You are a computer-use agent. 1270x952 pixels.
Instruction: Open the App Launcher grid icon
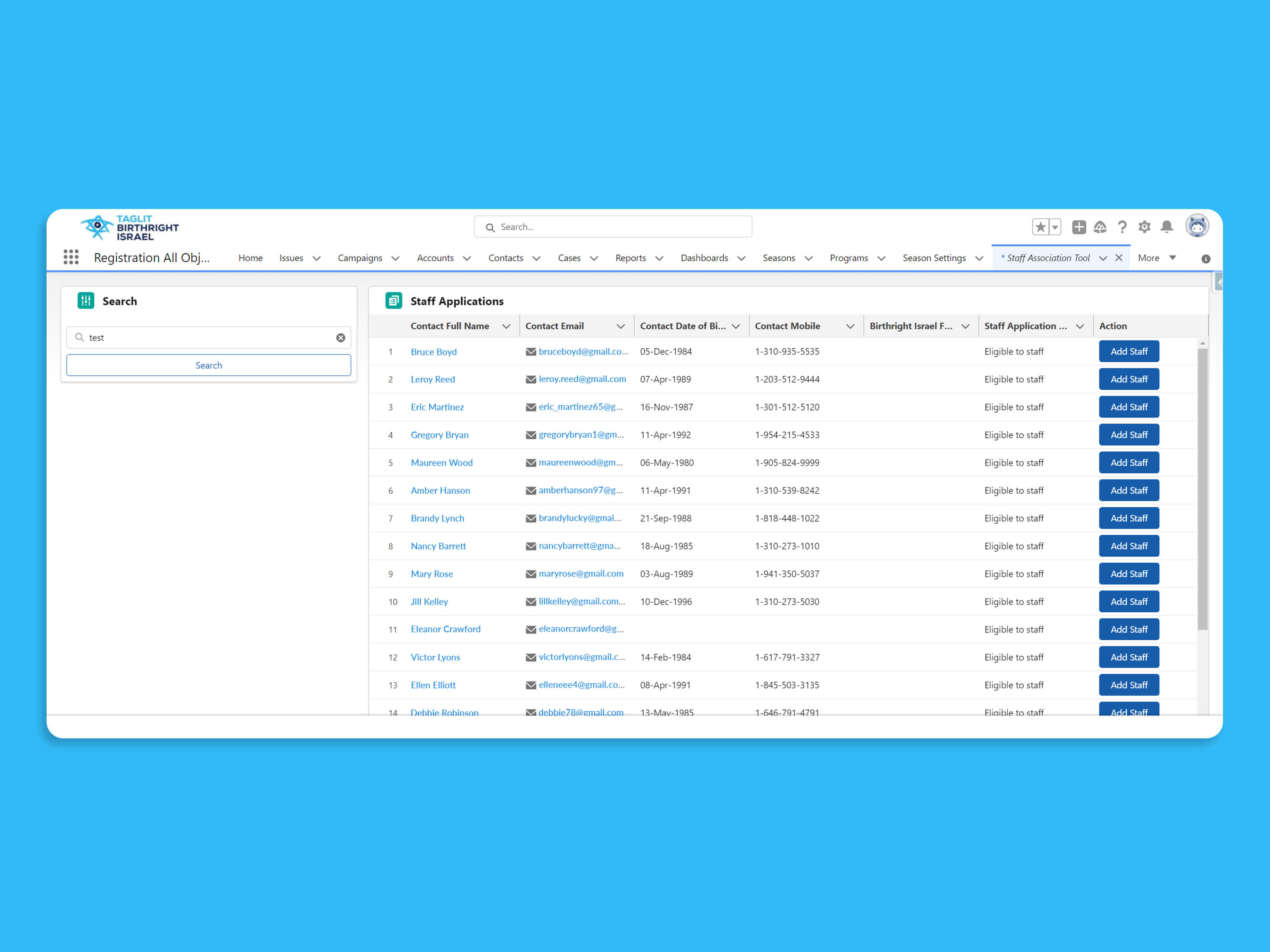[71, 257]
